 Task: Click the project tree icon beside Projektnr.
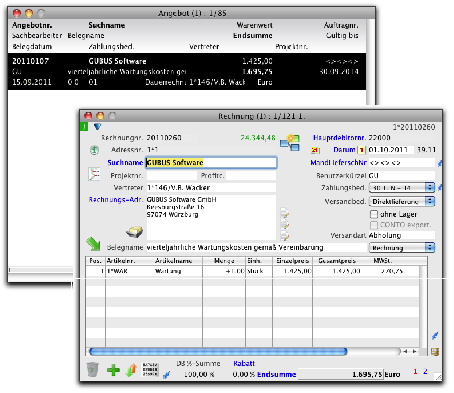pos(94,174)
